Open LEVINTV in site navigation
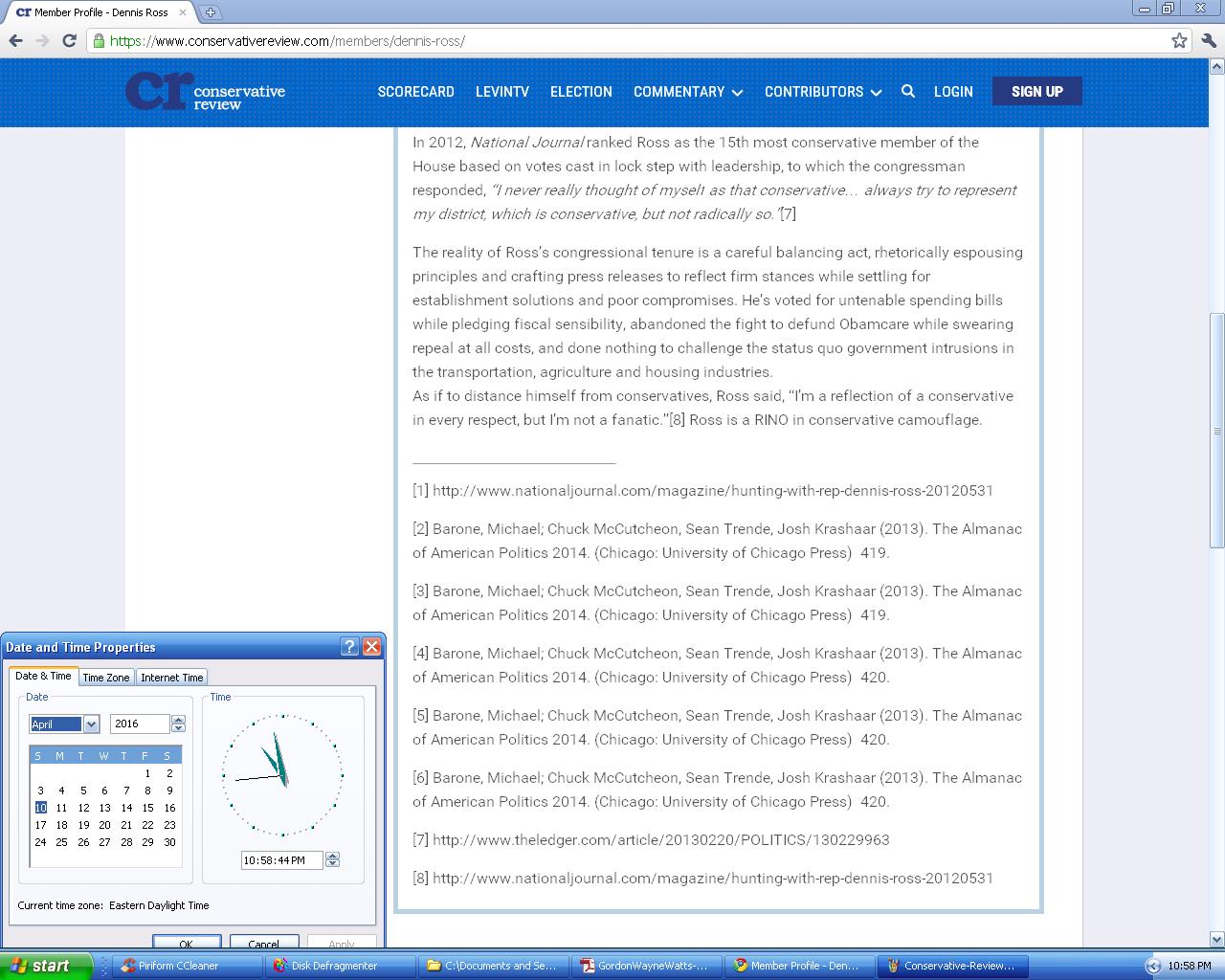This screenshot has height=980, width=1225. tap(502, 91)
